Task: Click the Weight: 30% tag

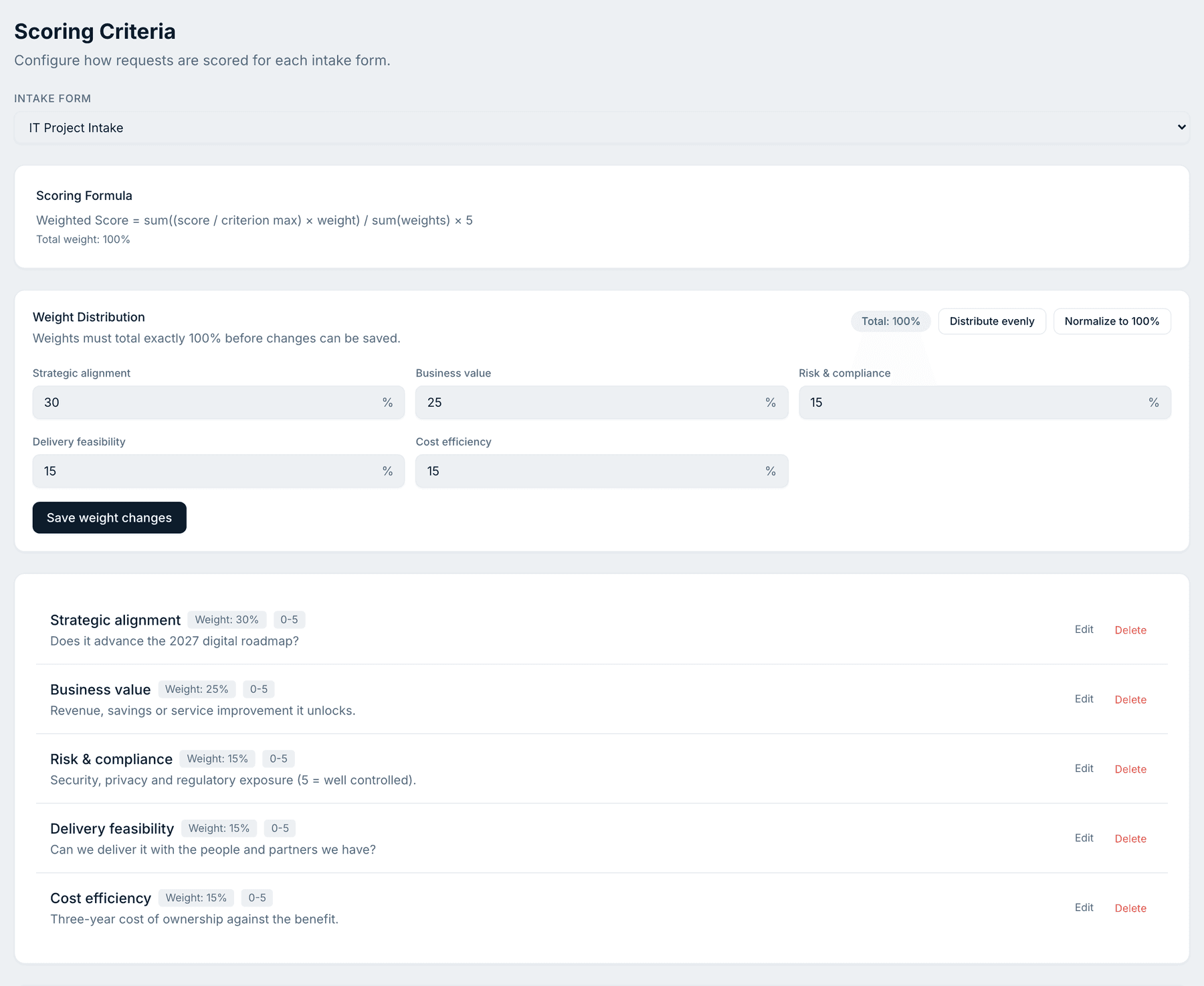Action: click(227, 619)
